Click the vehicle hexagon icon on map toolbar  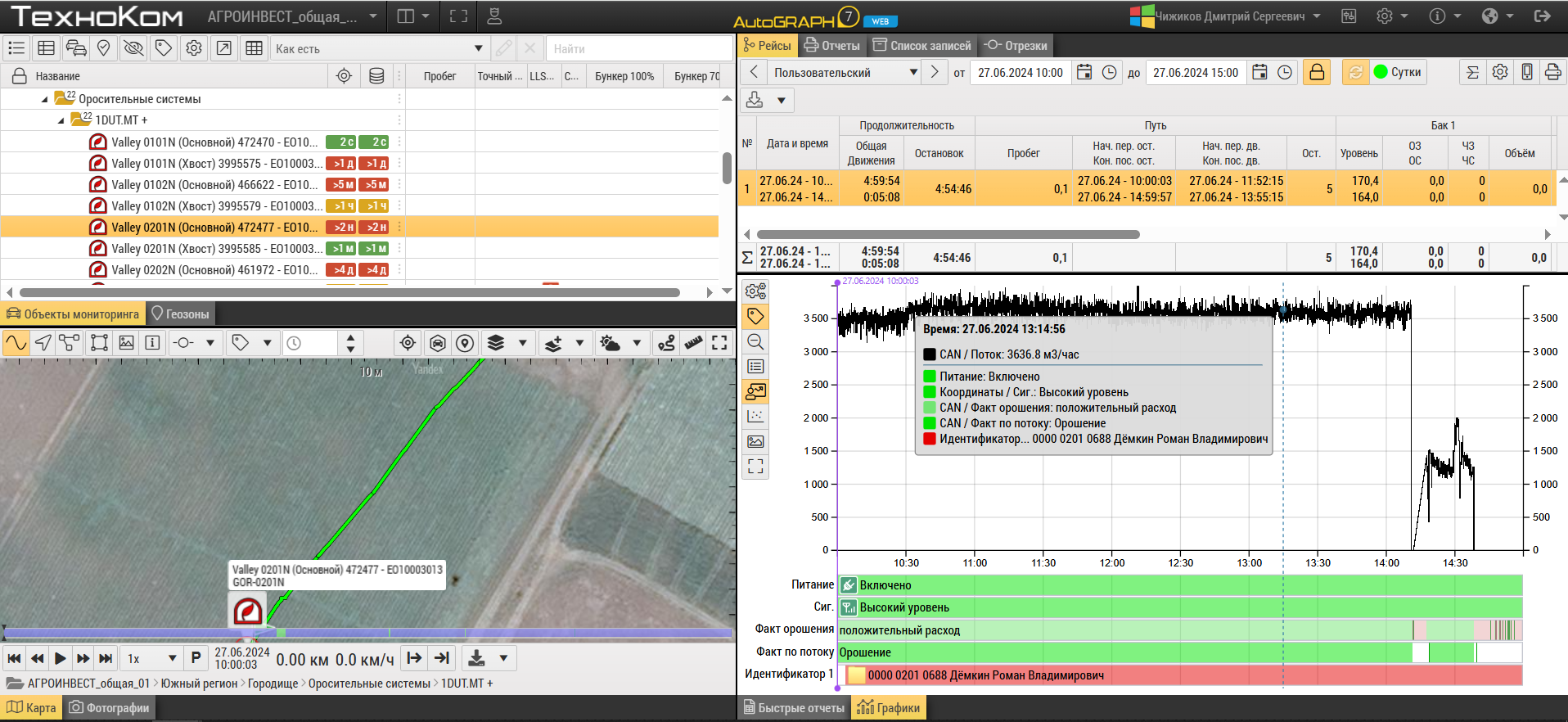point(437,343)
